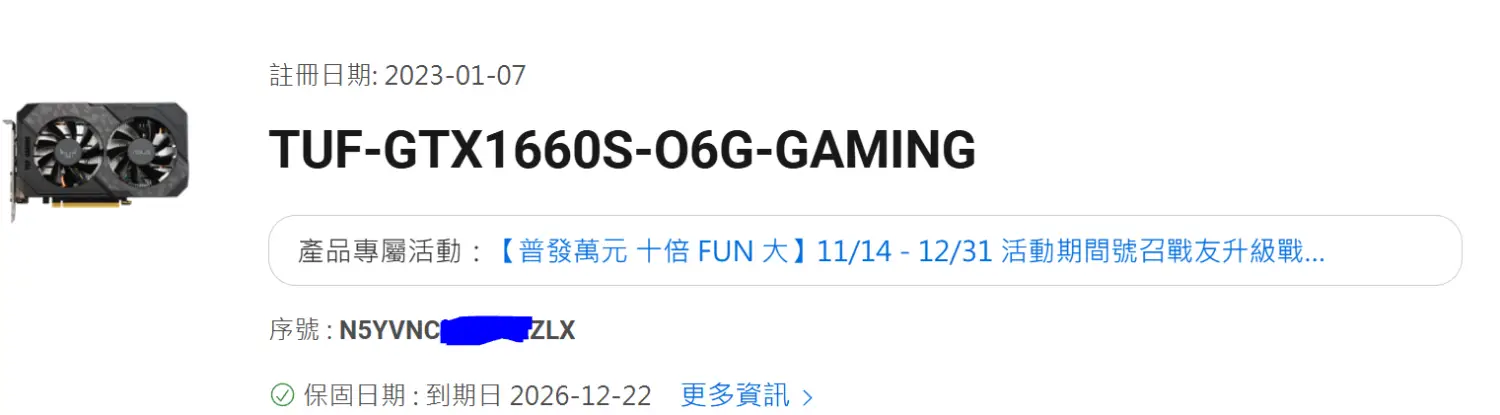The height and width of the screenshot is (415, 1500).
Task: Click the serial number ending ZLX
Action: (x=552, y=330)
